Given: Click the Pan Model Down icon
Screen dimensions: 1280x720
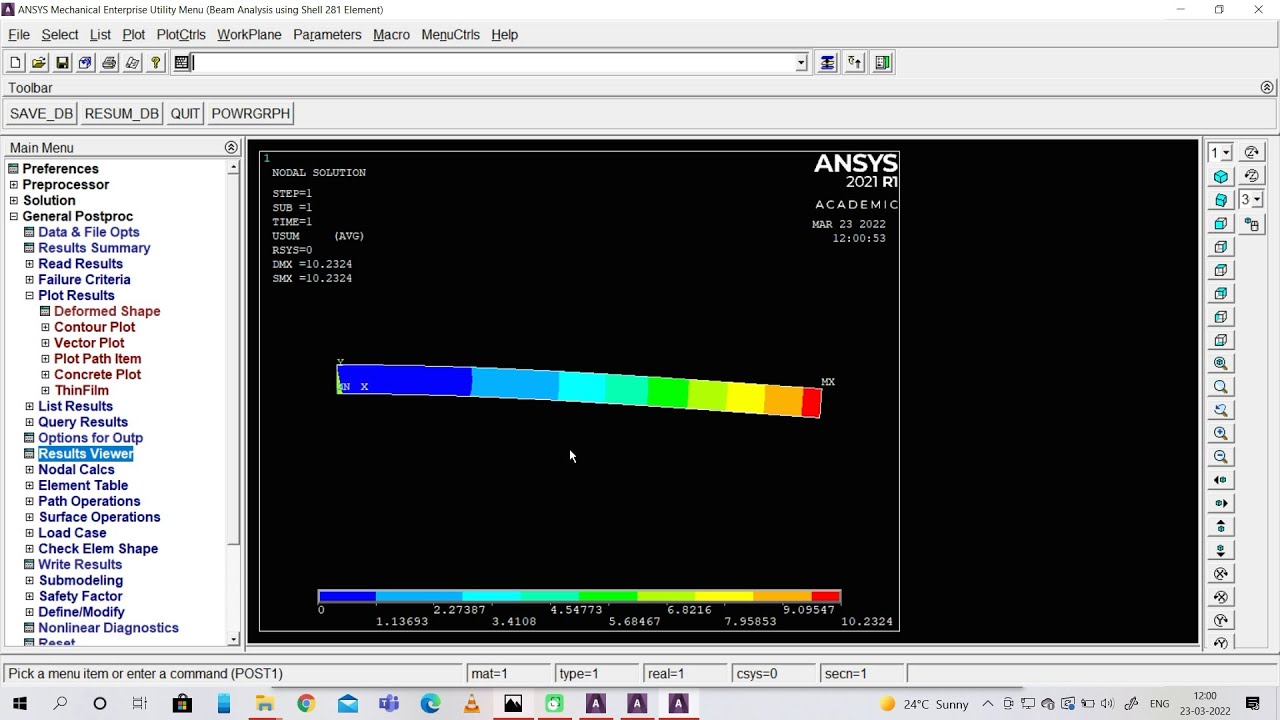Looking at the screenshot, I should tap(1221, 550).
